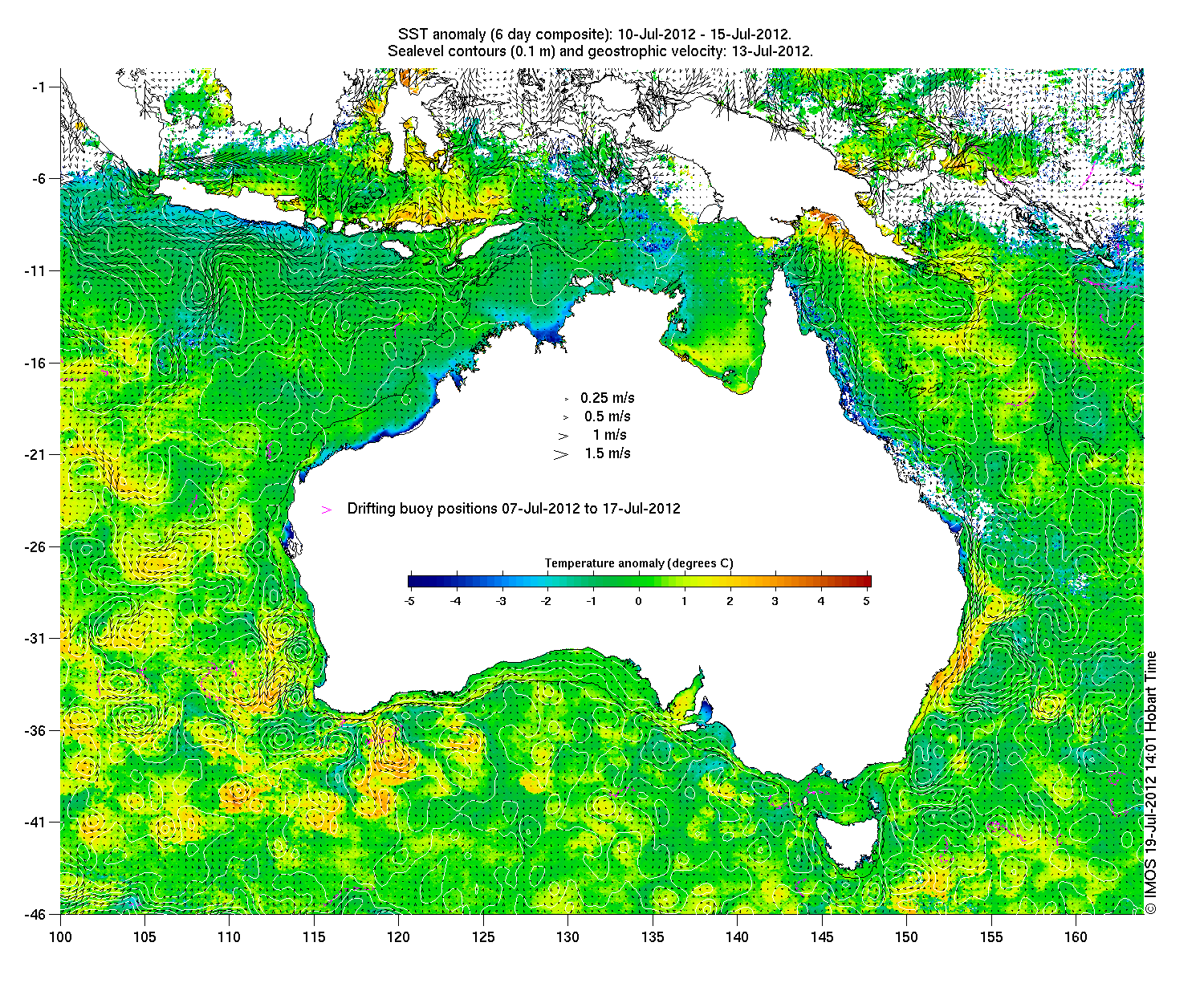Screen dimensions: 1204x983
Task: Click longitude label 145
Action: pos(822,937)
